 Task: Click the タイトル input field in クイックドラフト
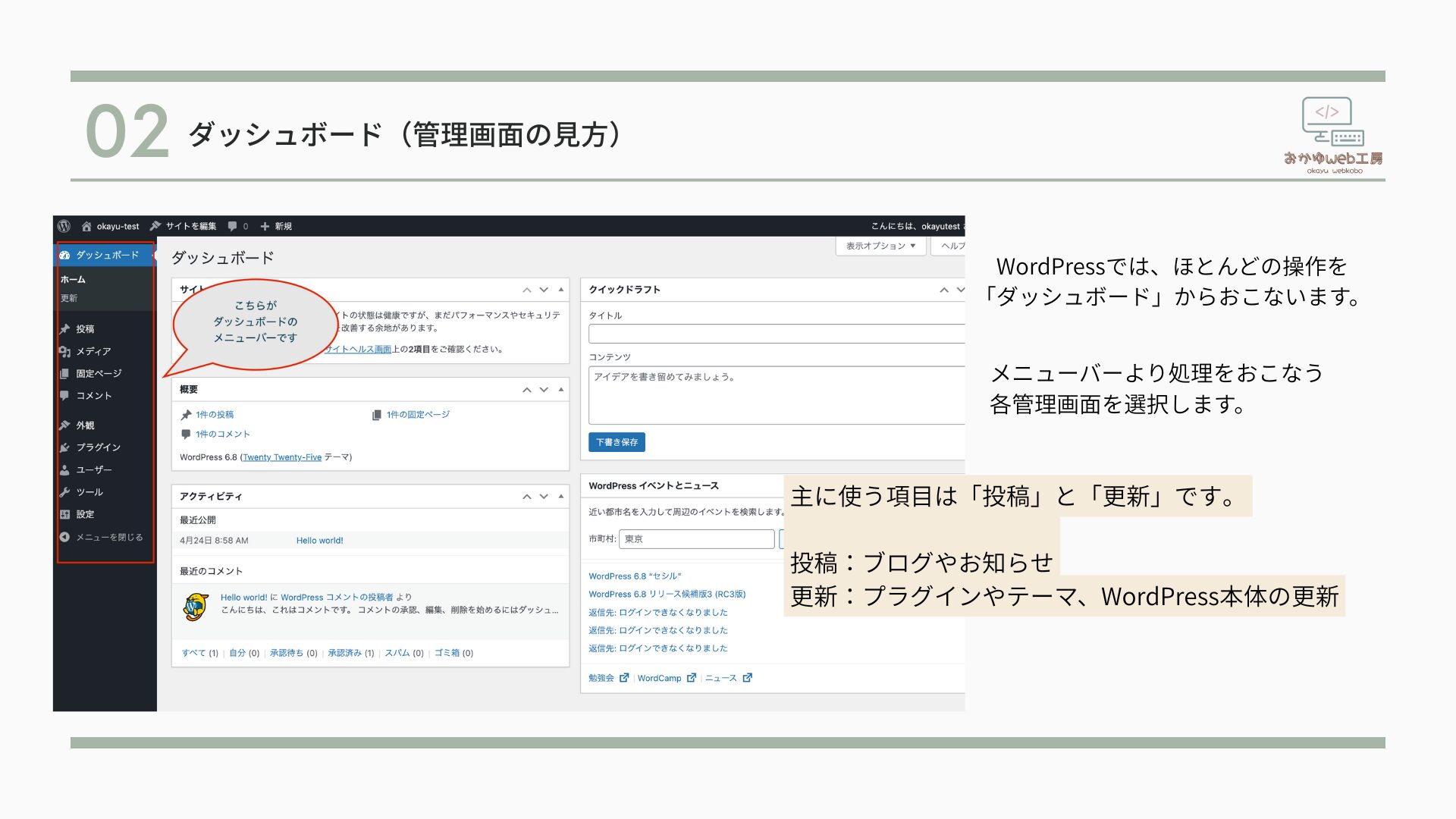(x=777, y=334)
